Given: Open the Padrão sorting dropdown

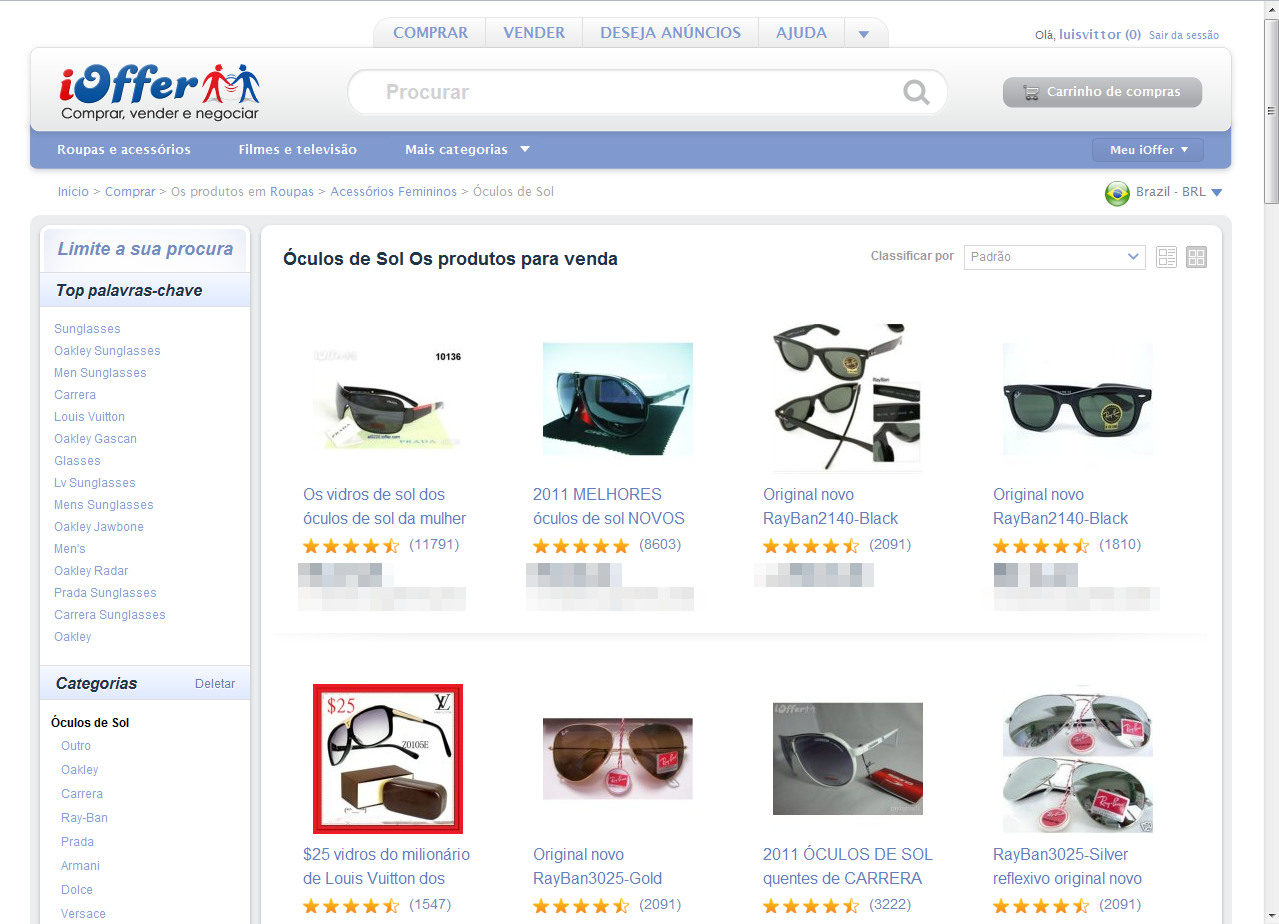Looking at the screenshot, I should [1054, 257].
